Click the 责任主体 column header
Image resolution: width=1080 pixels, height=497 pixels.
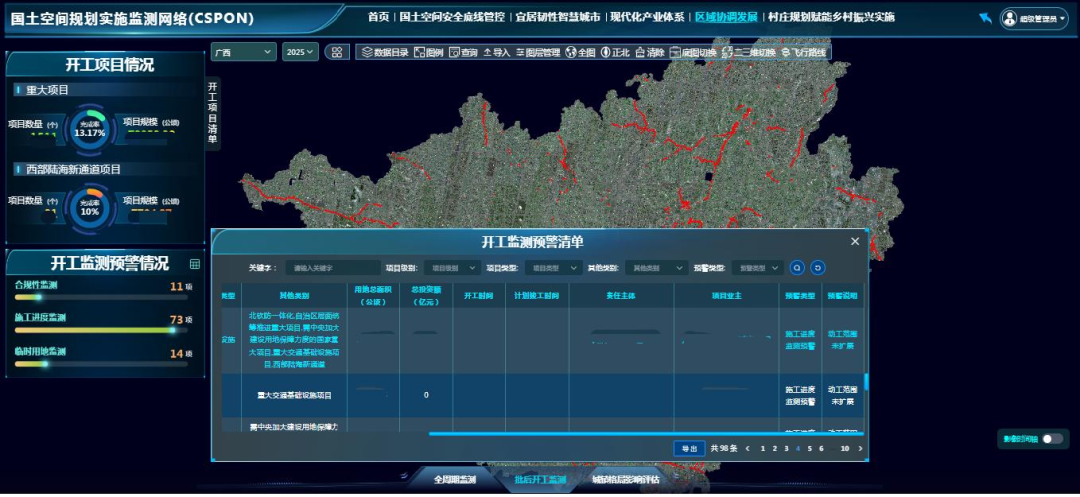621,295
